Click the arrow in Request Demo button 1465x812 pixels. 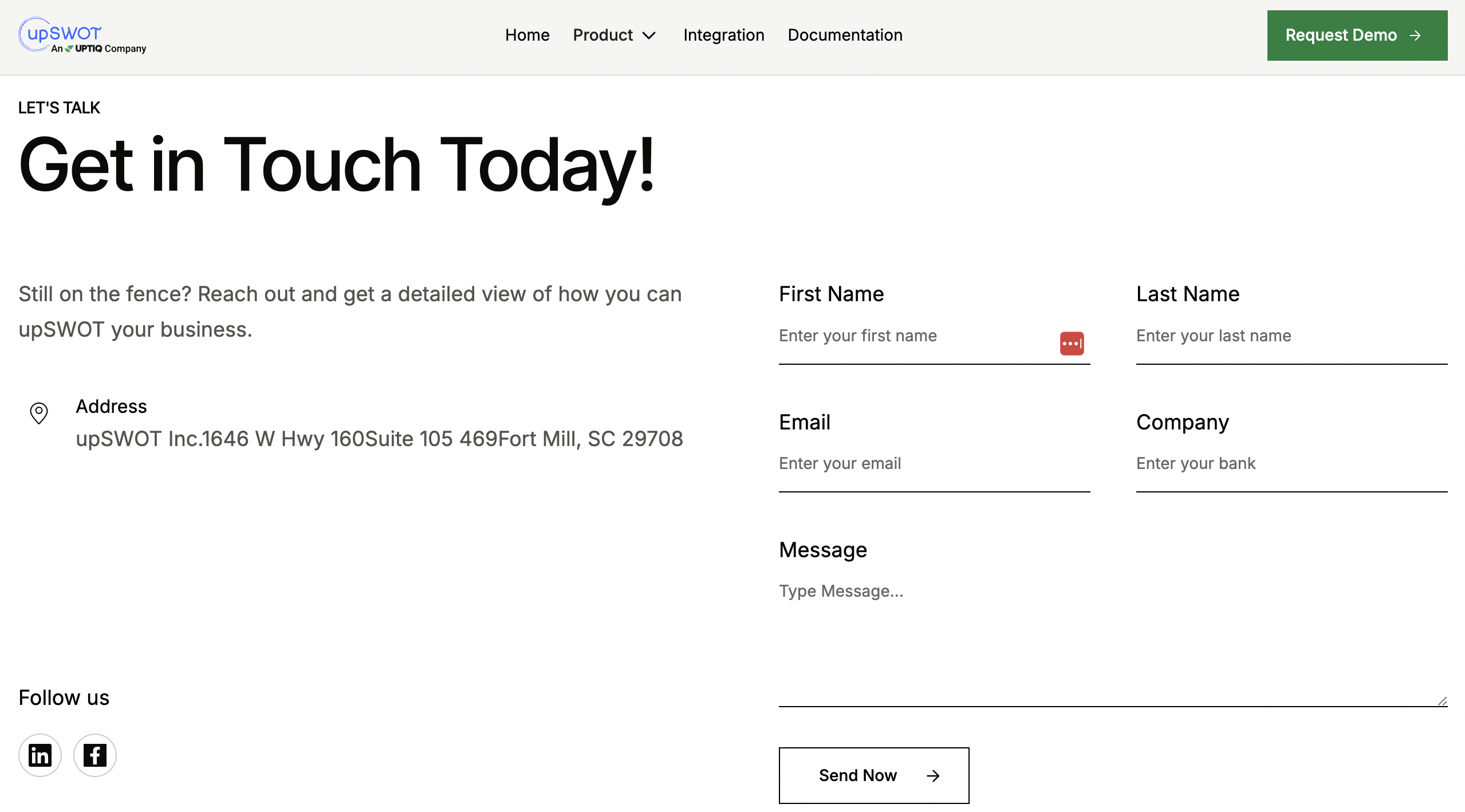1415,36
